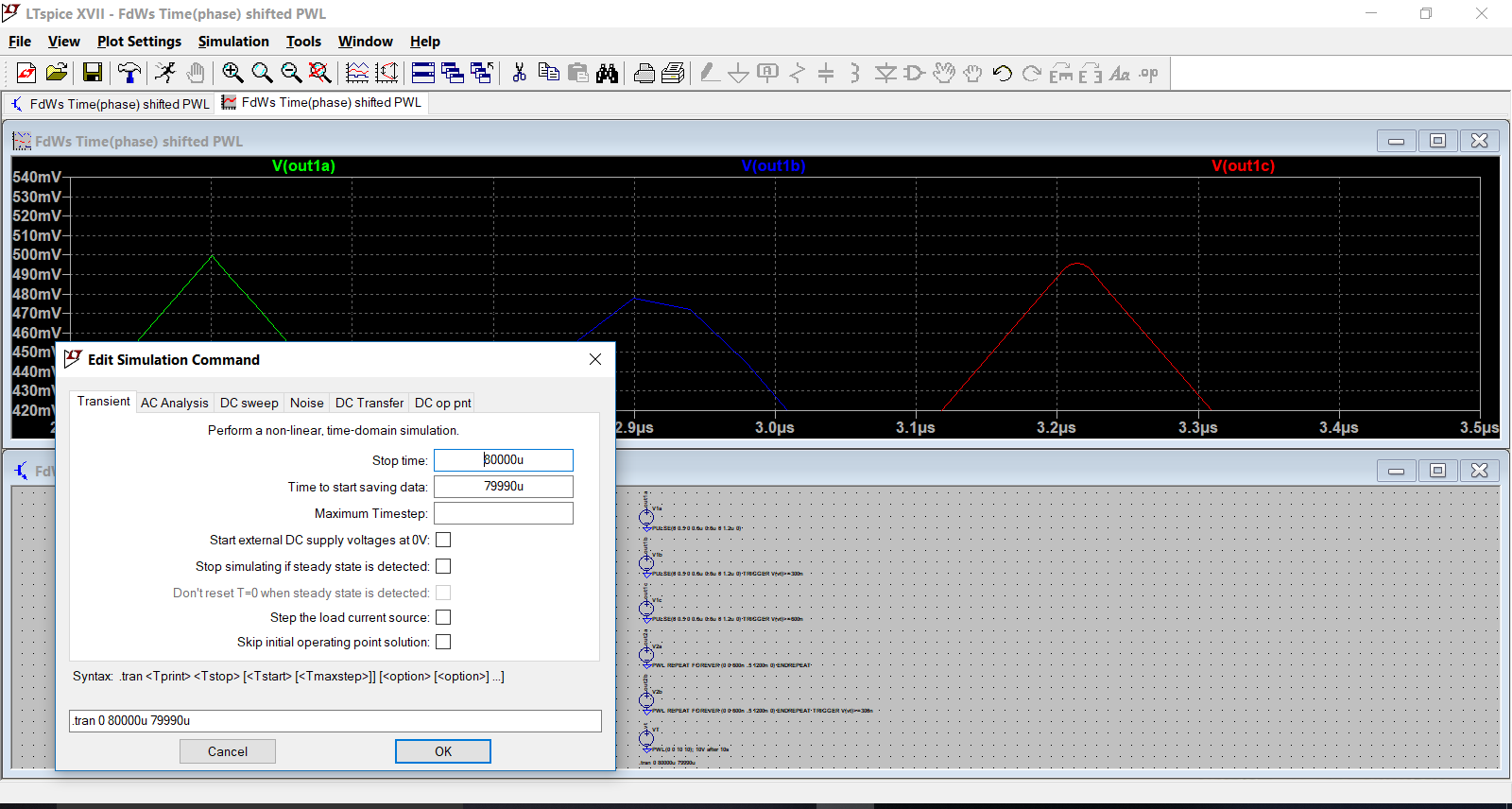
Task: Click the Copy toolbar icon
Action: (548, 73)
